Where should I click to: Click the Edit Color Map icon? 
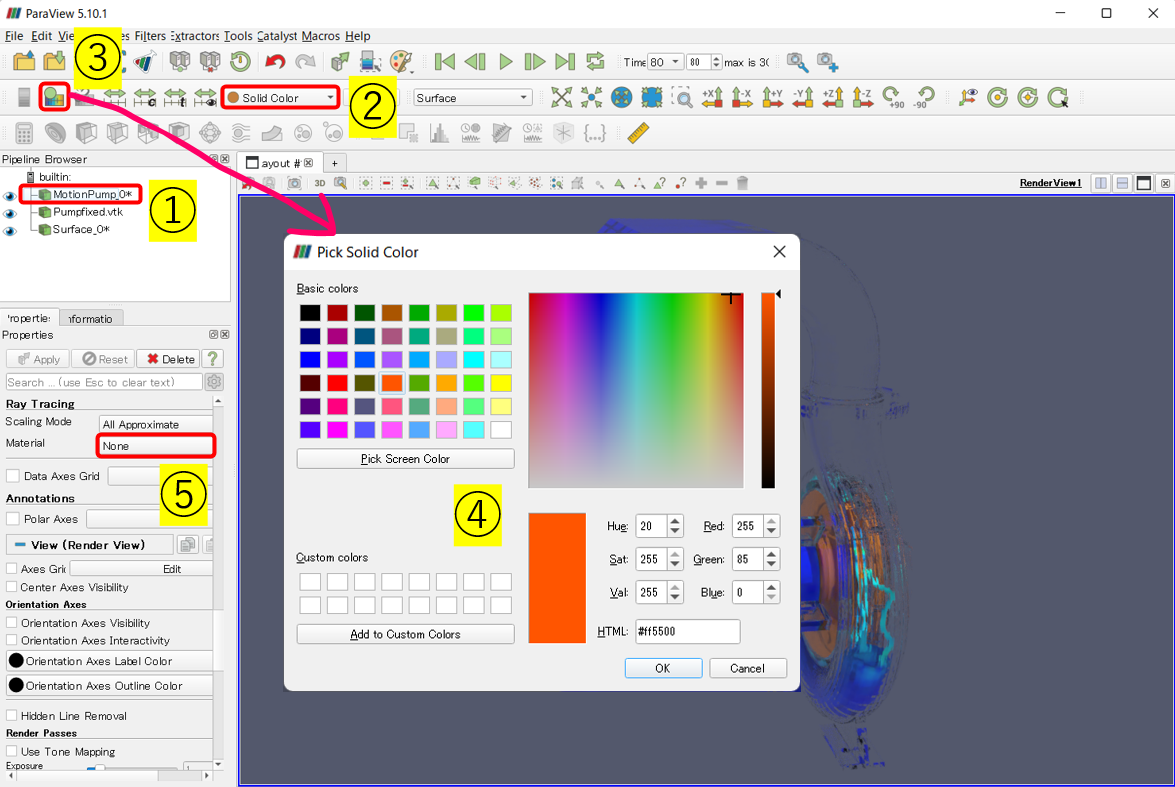53,97
